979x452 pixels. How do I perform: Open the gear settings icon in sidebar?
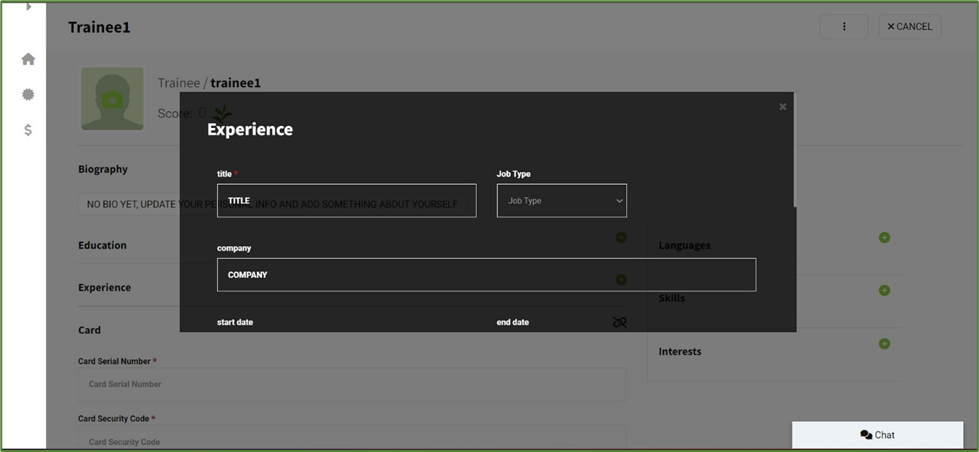pyautogui.click(x=28, y=94)
